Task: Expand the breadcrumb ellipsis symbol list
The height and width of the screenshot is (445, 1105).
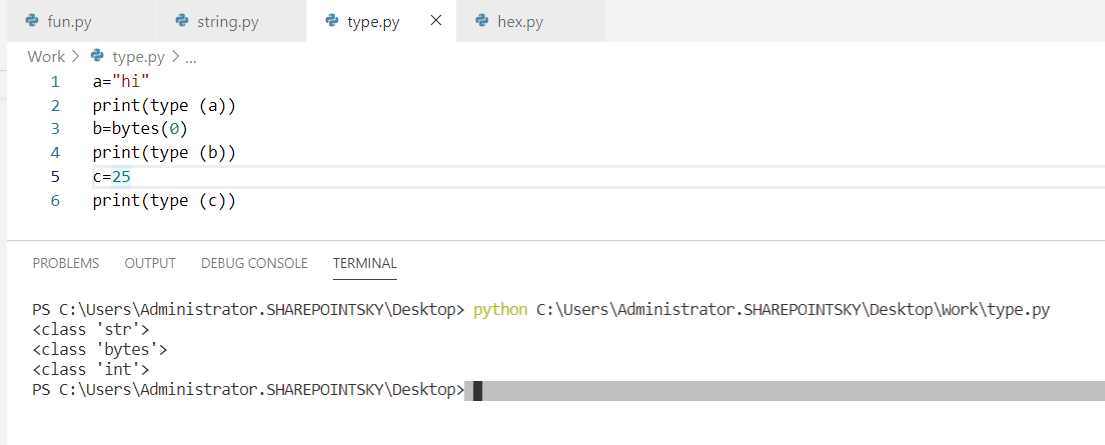Action: (190, 57)
